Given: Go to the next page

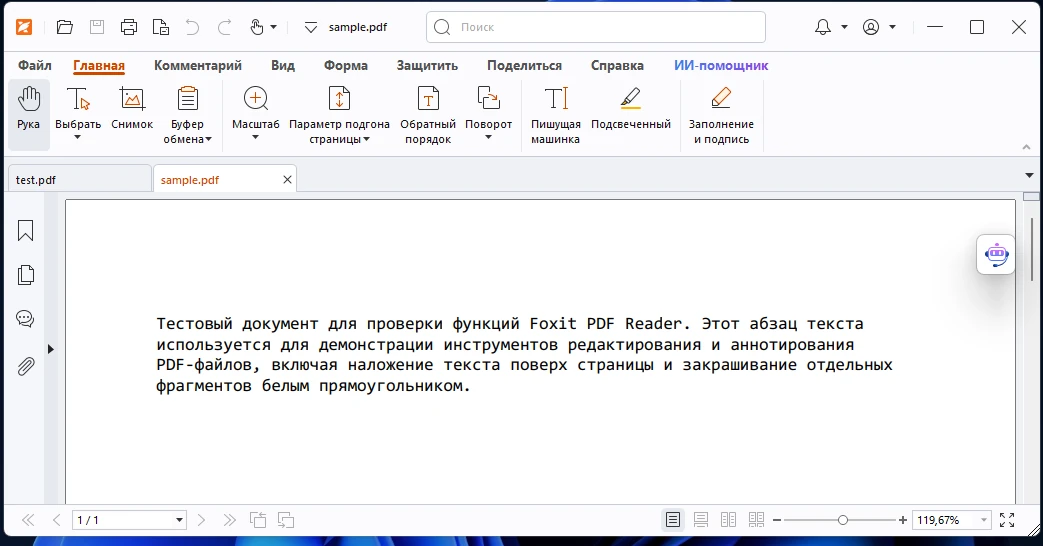Looking at the screenshot, I should point(201,520).
